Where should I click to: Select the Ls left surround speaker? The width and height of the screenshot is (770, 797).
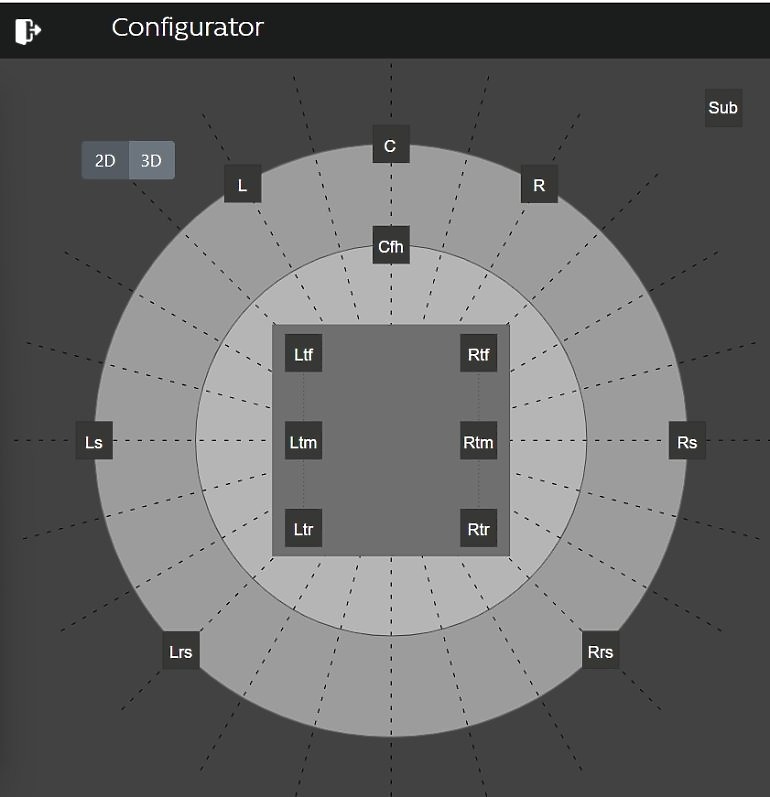coord(94,441)
